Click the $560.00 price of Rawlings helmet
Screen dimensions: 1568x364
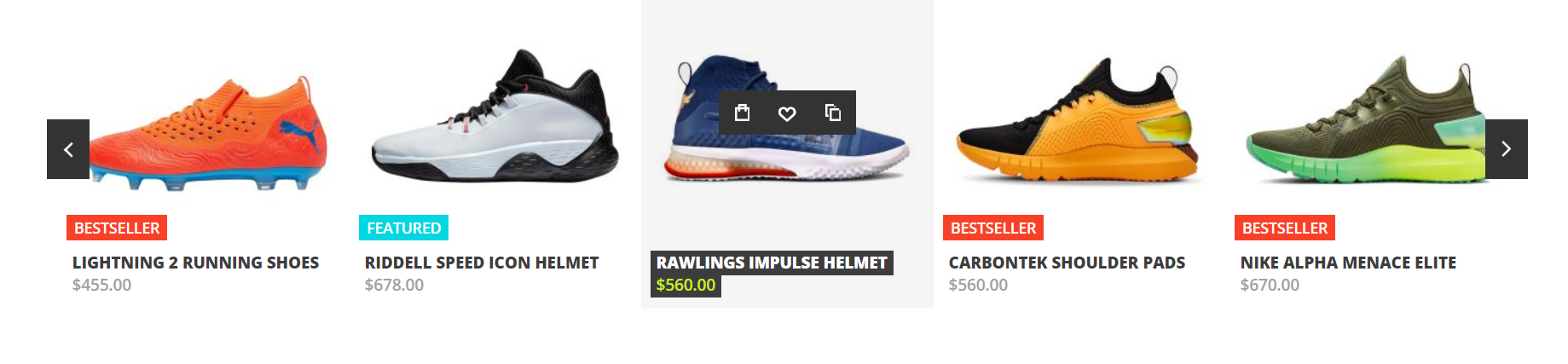click(686, 285)
